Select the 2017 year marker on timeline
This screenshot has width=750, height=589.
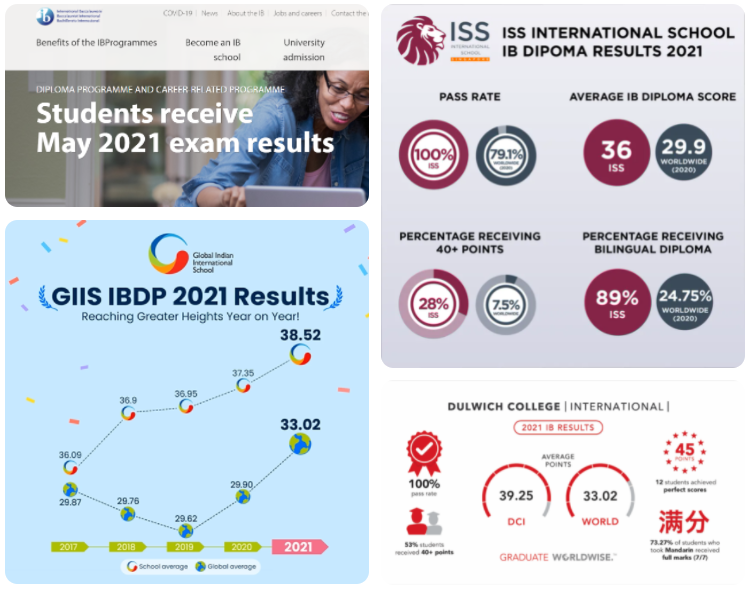pos(70,546)
